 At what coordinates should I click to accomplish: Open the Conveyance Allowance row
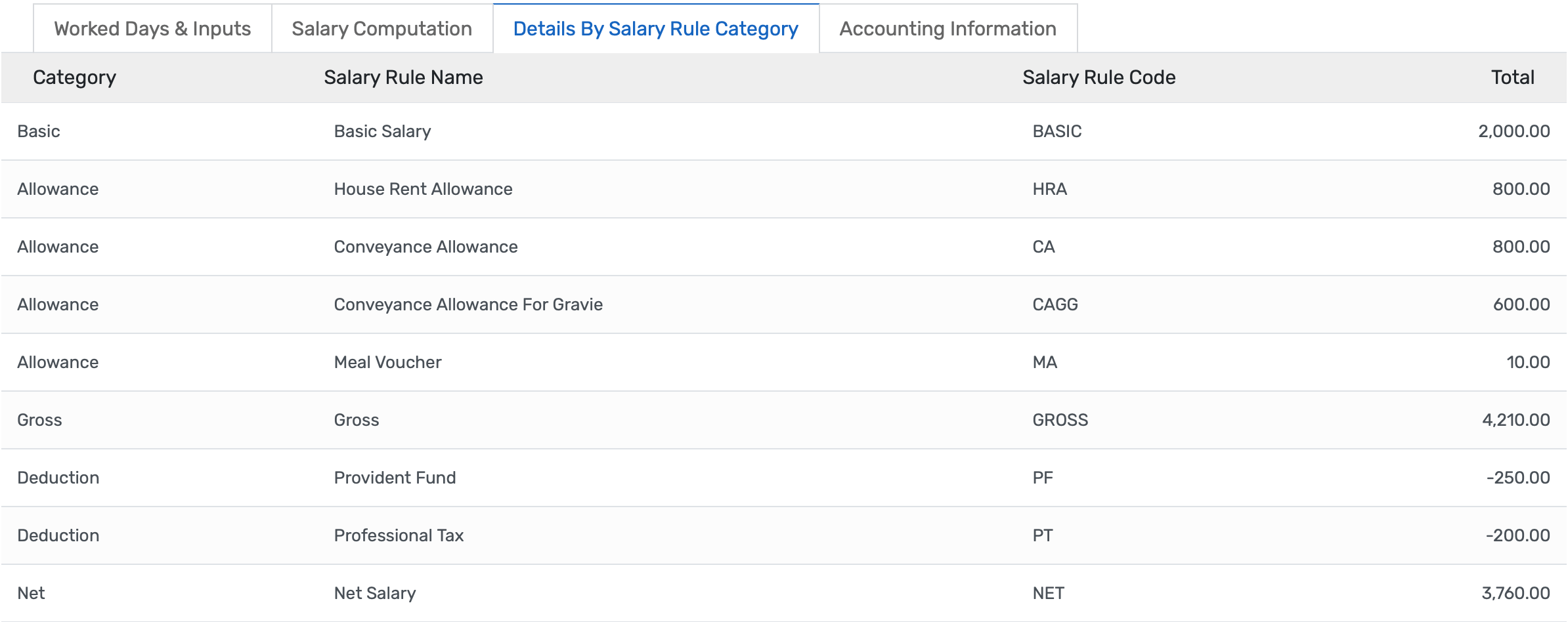point(425,246)
